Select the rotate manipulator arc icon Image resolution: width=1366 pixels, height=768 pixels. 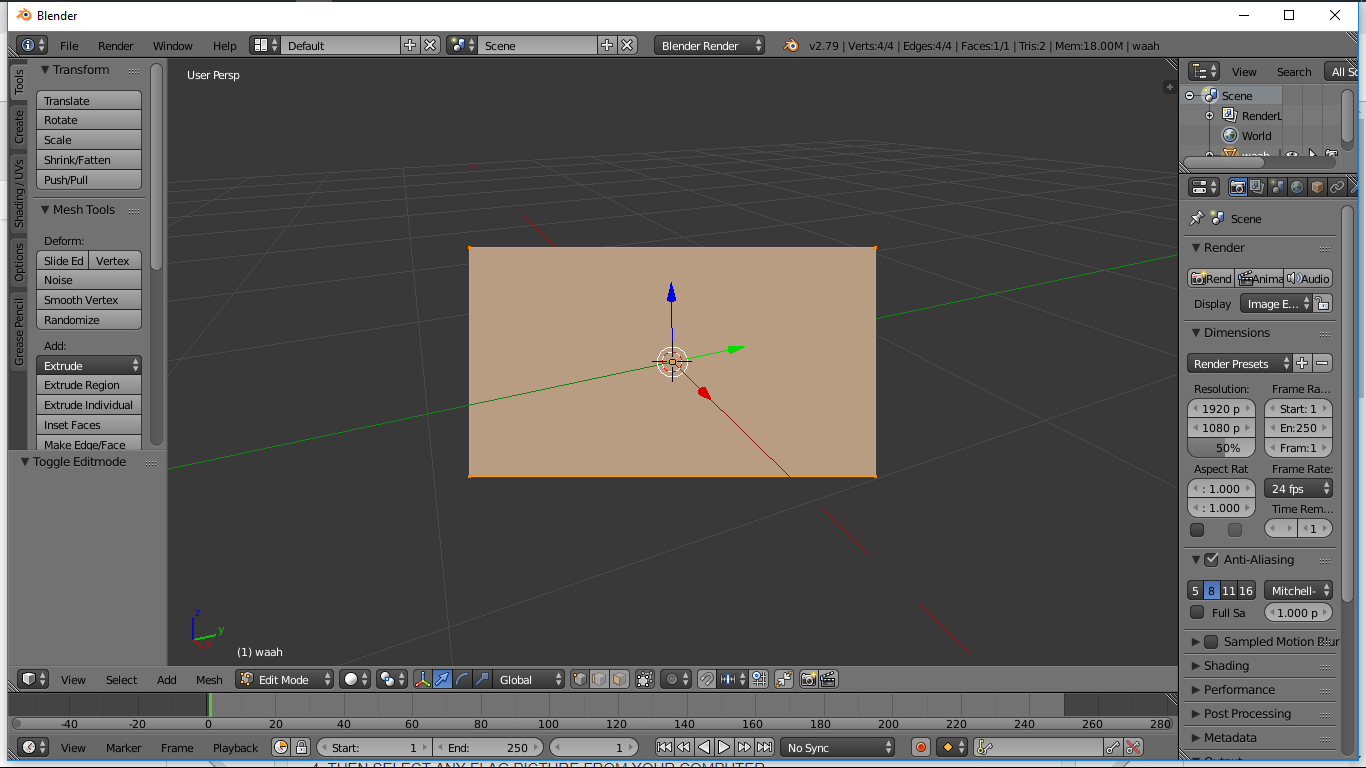coord(462,679)
